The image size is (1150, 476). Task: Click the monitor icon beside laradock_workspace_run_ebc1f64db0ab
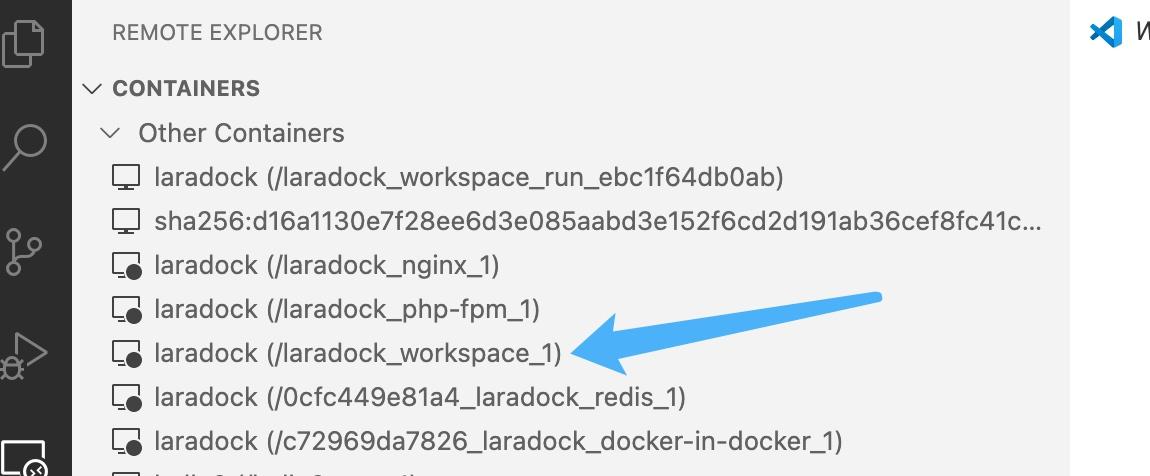point(126,177)
